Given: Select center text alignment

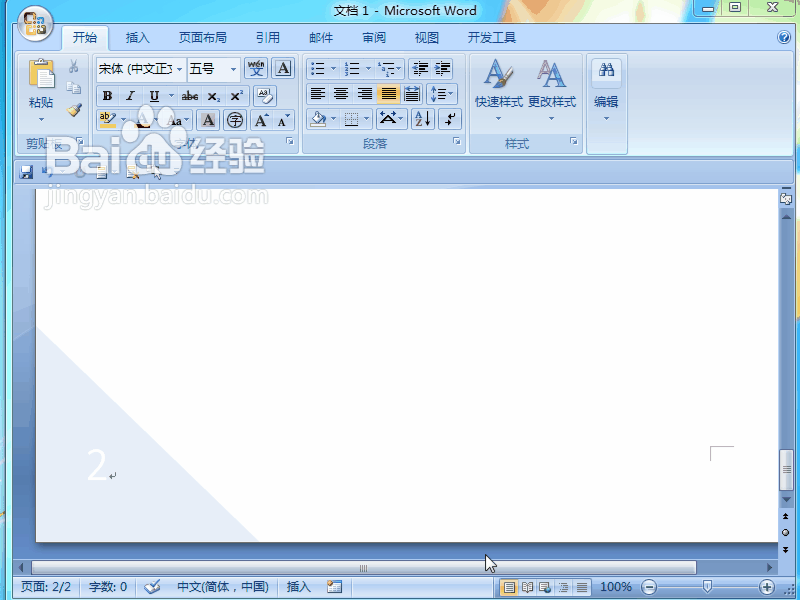Looking at the screenshot, I should click(x=340, y=93).
